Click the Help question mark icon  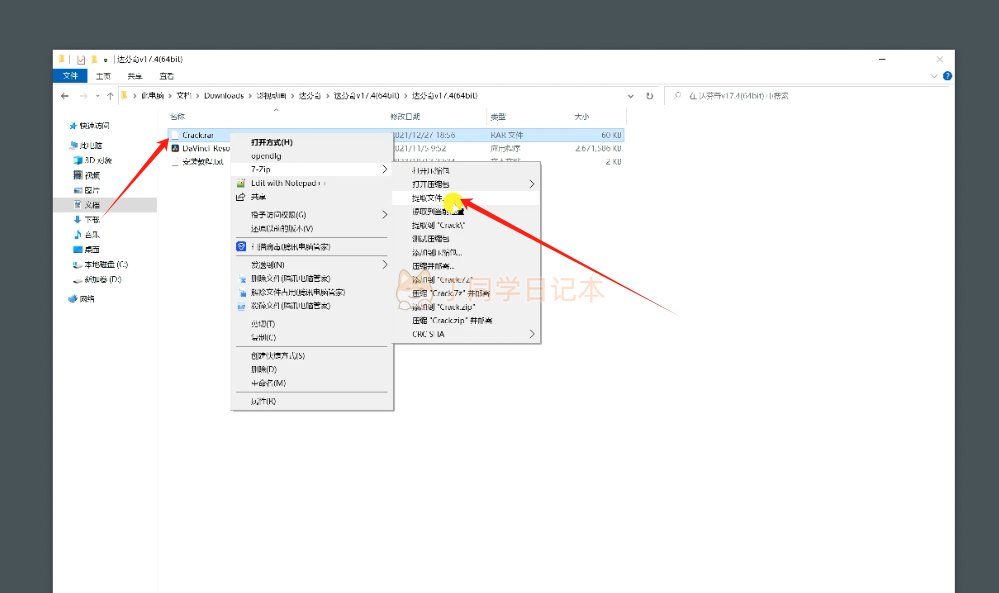coord(947,76)
